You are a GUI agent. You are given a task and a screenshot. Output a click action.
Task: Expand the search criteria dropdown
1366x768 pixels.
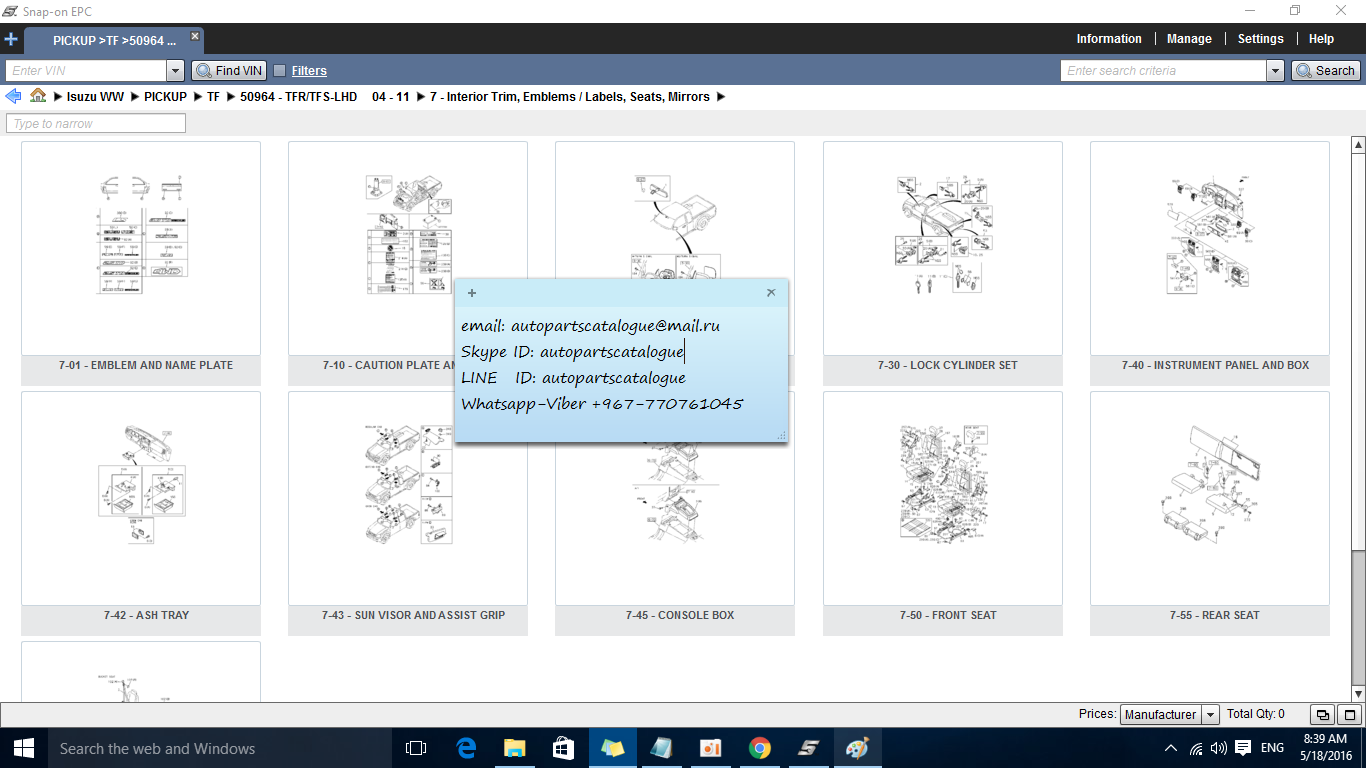(1275, 71)
